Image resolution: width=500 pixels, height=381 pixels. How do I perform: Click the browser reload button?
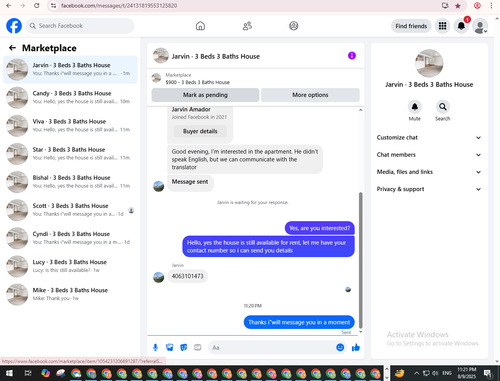(37, 6)
